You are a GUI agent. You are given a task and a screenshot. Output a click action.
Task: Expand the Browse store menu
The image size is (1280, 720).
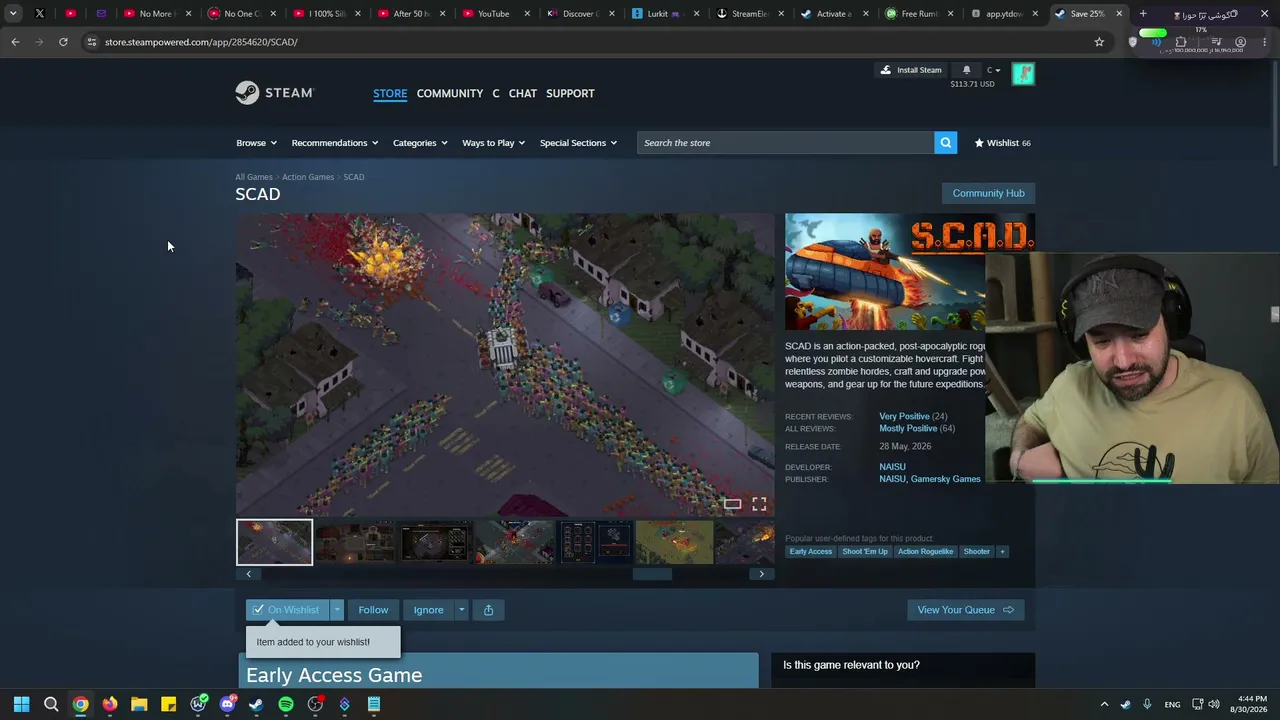(x=256, y=143)
